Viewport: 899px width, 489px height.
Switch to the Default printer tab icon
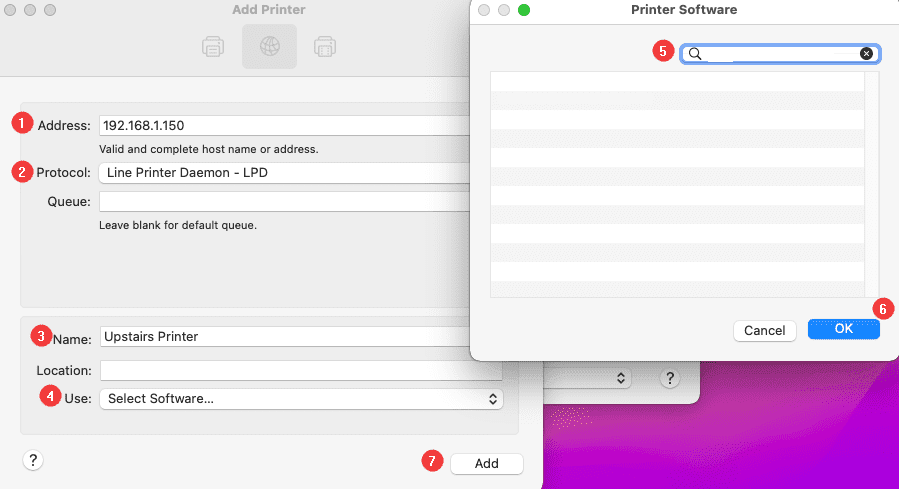213,46
